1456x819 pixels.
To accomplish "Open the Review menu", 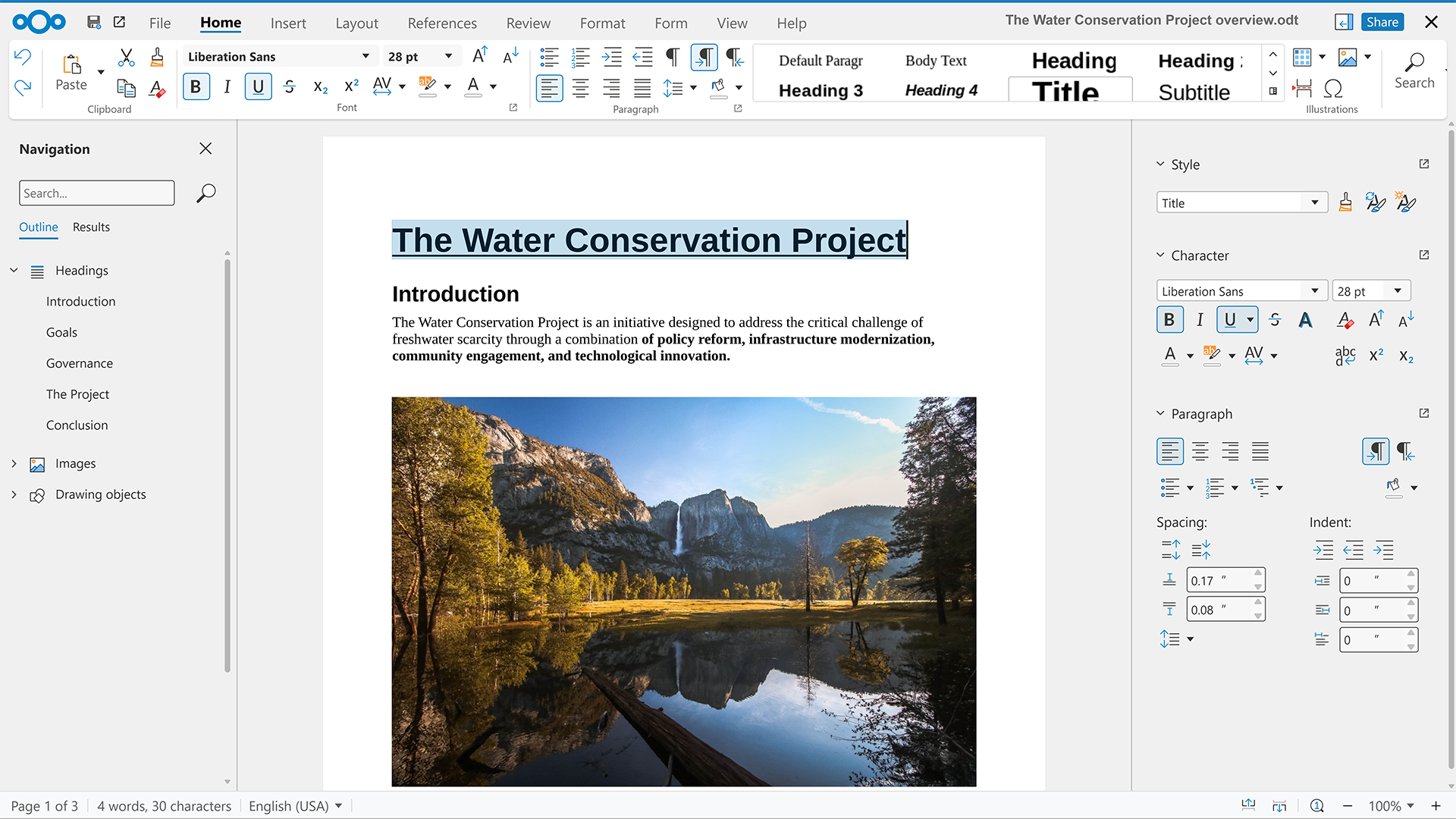I will [528, 24].
